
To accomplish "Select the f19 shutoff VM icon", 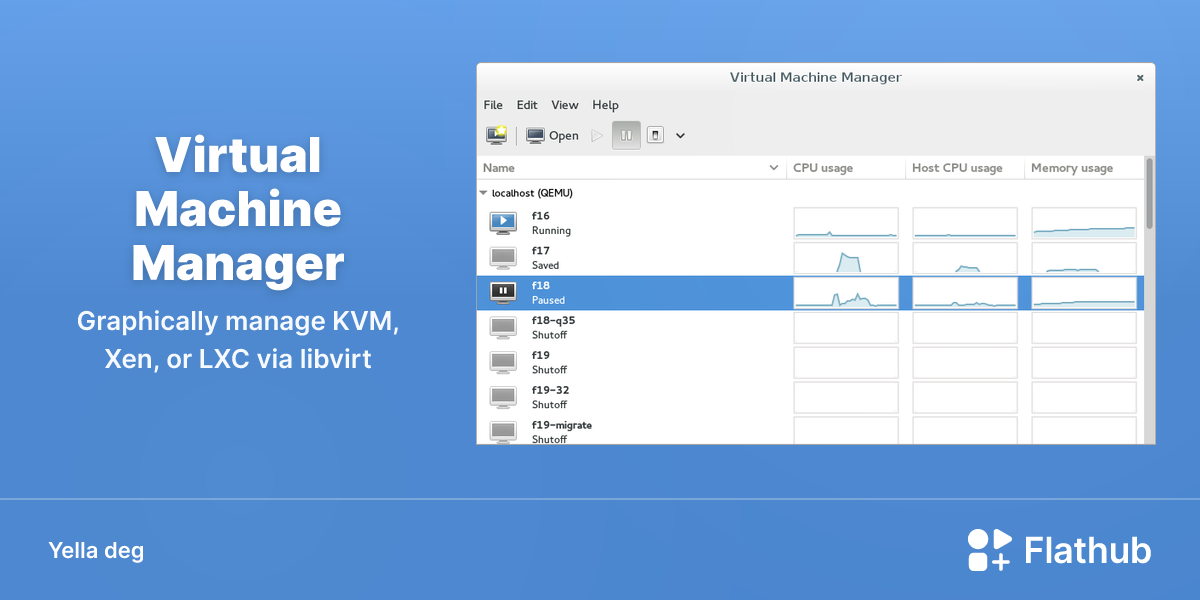I will click(503, 362).
